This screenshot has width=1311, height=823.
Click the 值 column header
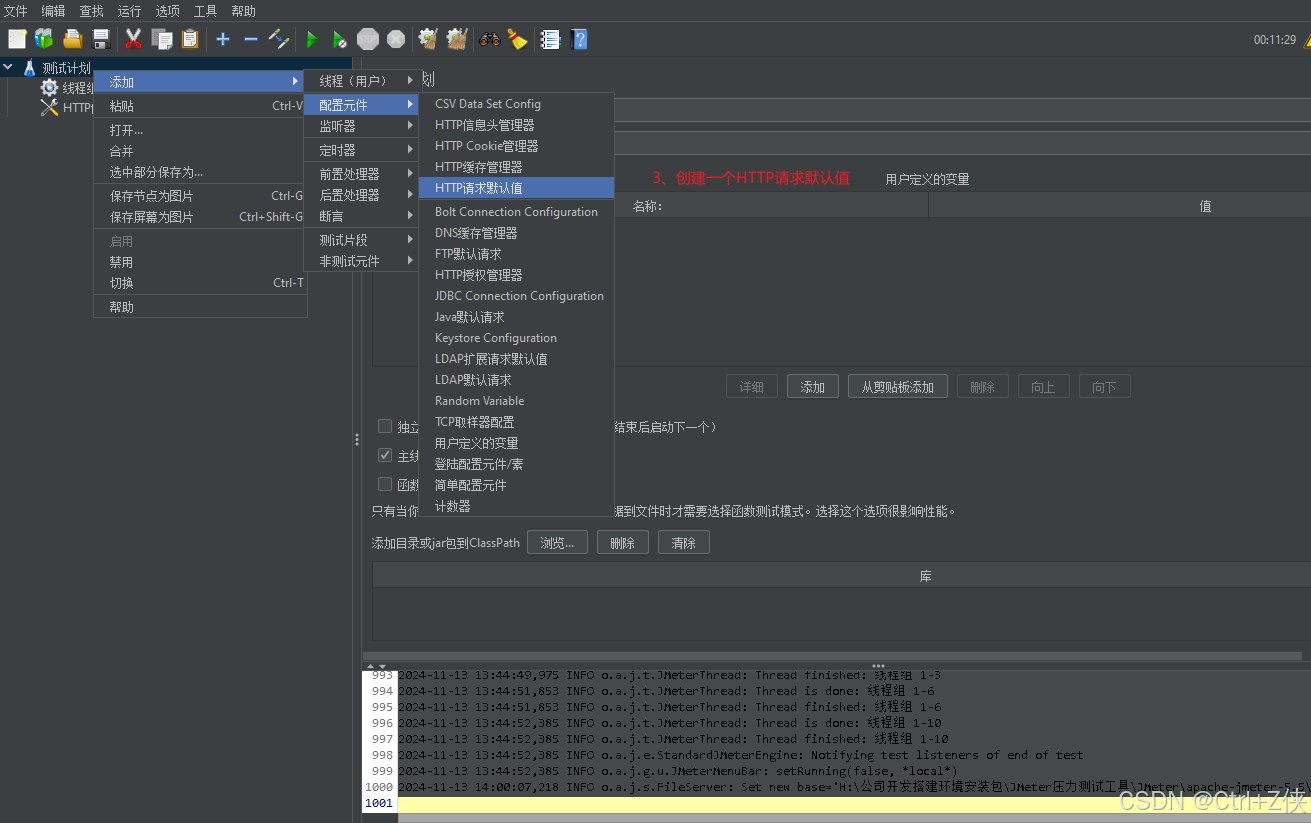(x=1120, y=206)
